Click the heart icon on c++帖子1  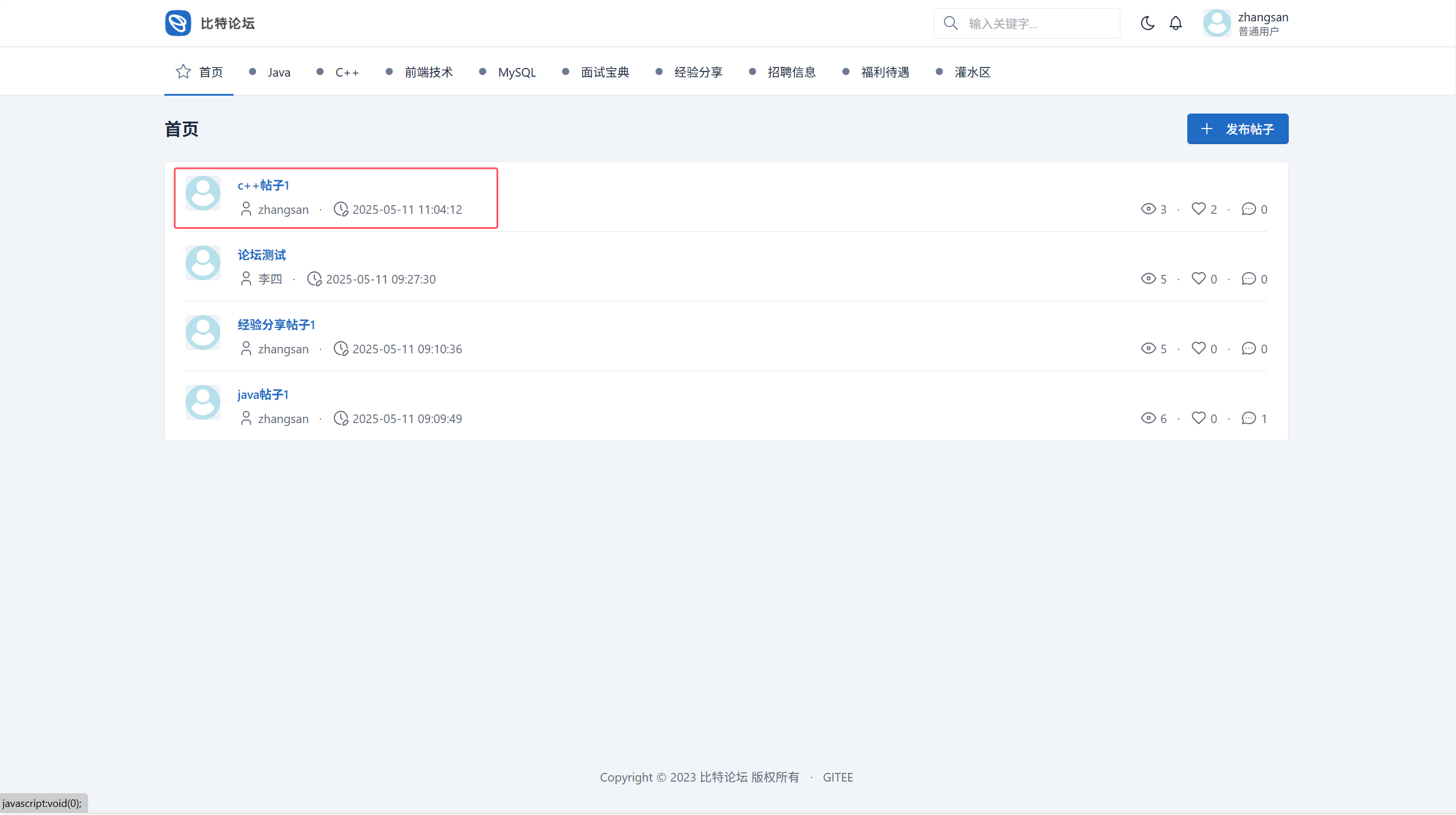[1198, 209]
